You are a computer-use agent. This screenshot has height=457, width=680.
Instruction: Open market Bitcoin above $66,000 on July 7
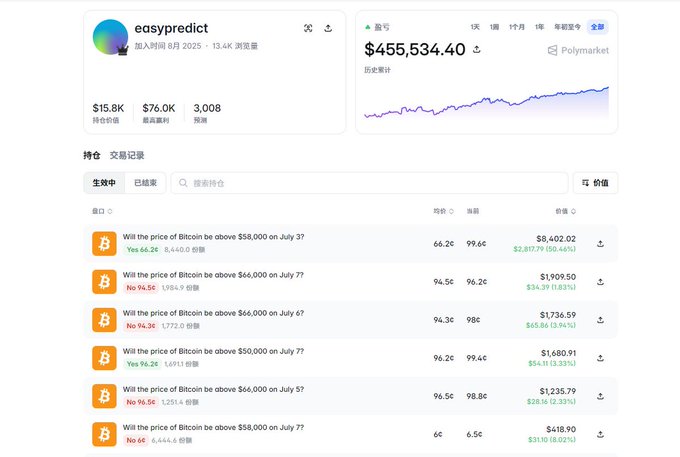coord(213,275)
